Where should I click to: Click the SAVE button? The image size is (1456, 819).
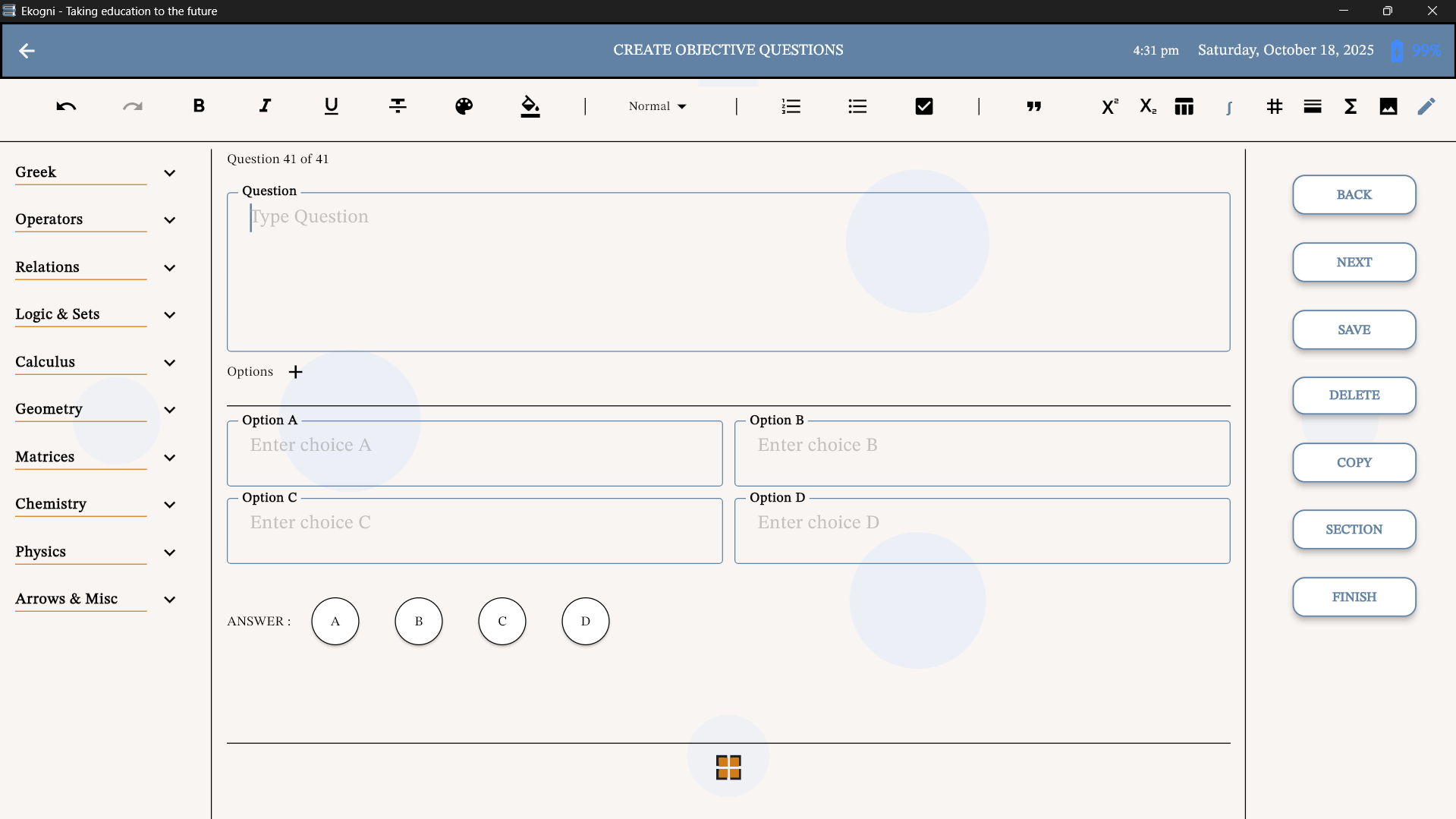coord(1354,329)
